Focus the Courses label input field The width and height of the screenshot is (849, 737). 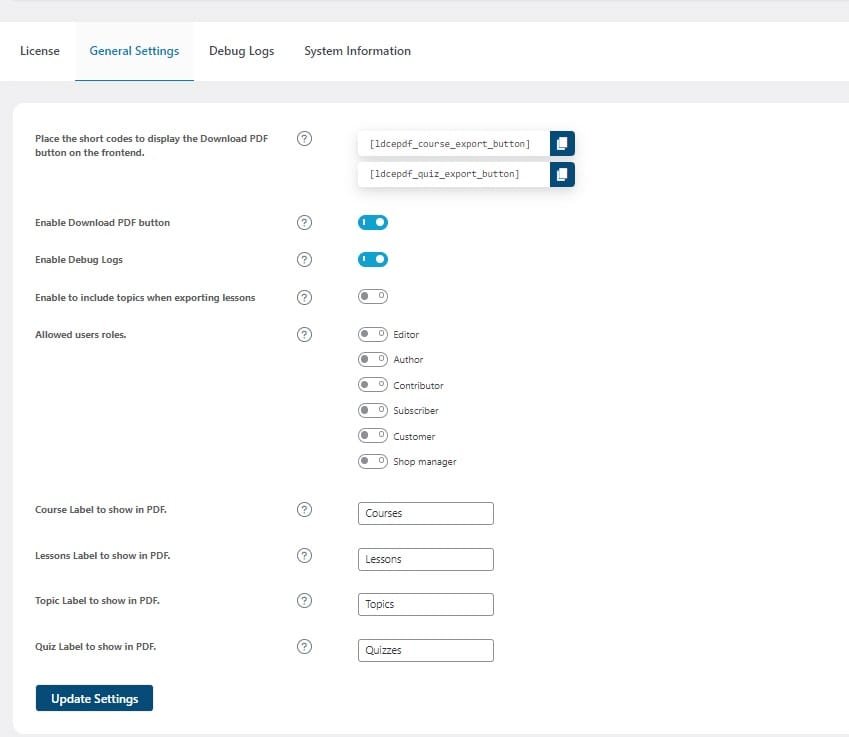click(x=426, y=513)
